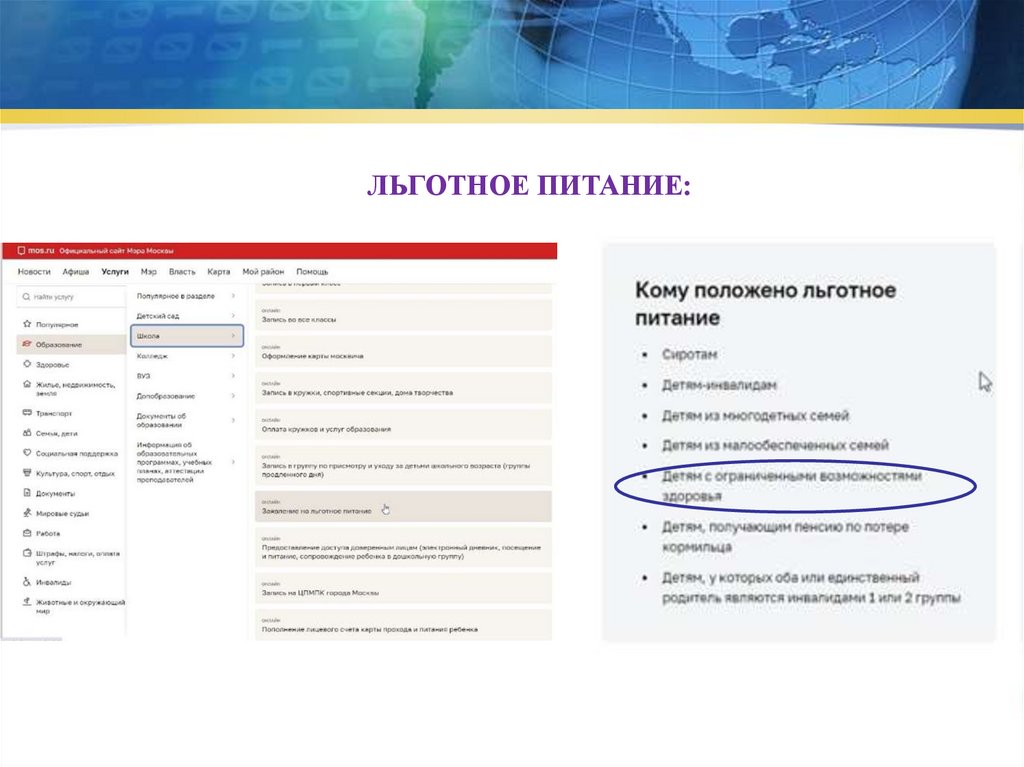
Task: Click the star icon next to Популярное
Action: [x=27, y=323]
